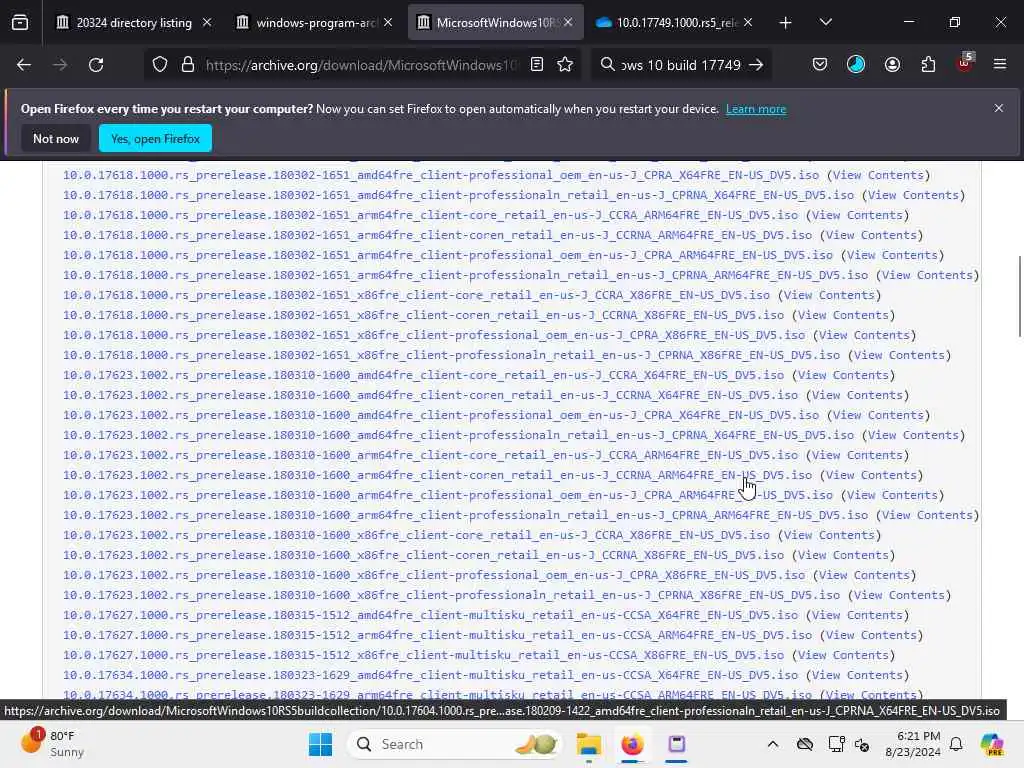Open 17623 arm64fre client-professionaln retail iso link
1024x768 pixels.
(466, 515)
